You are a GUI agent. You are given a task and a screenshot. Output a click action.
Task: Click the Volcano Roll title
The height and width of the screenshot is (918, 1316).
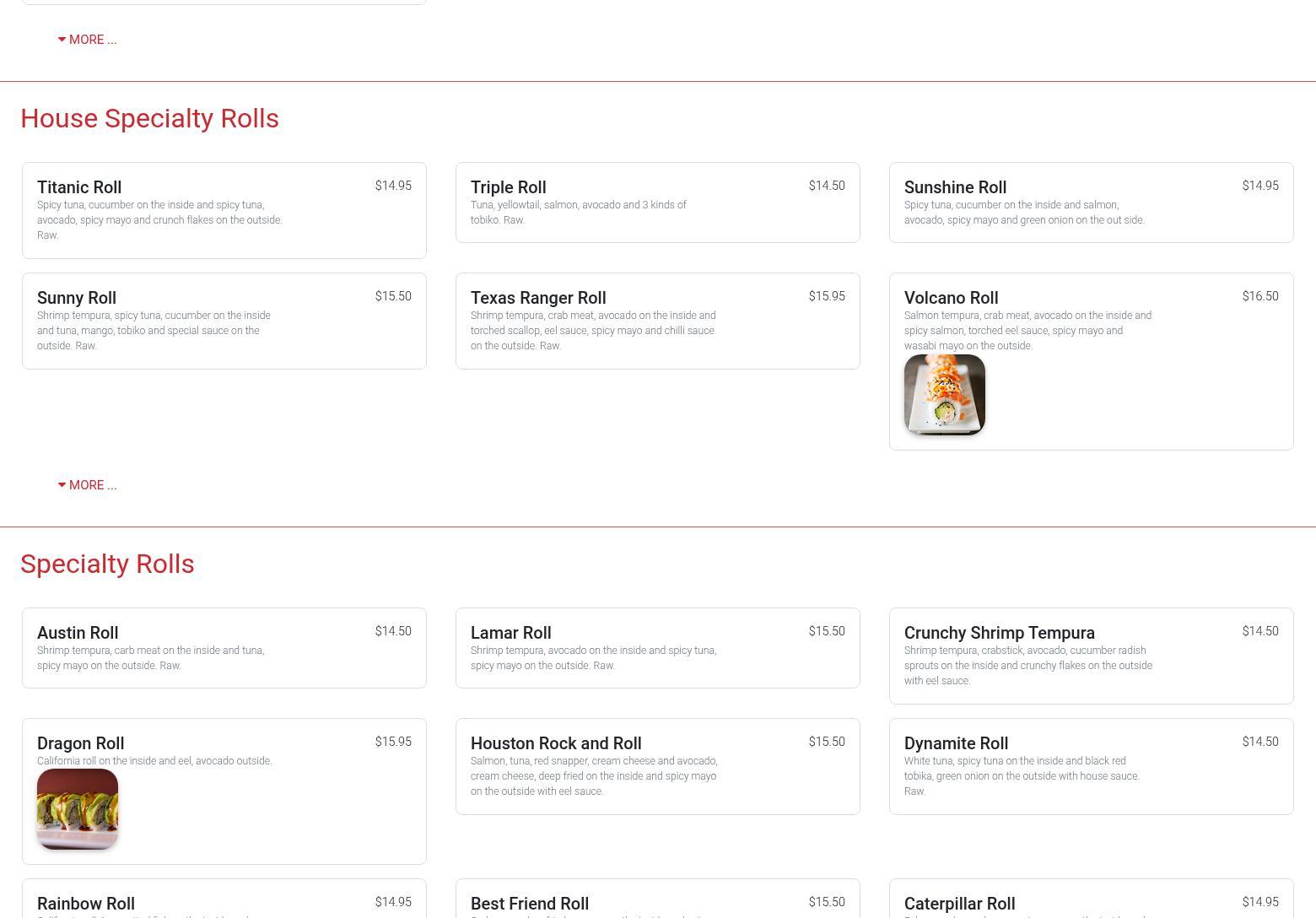coord(952,298)
